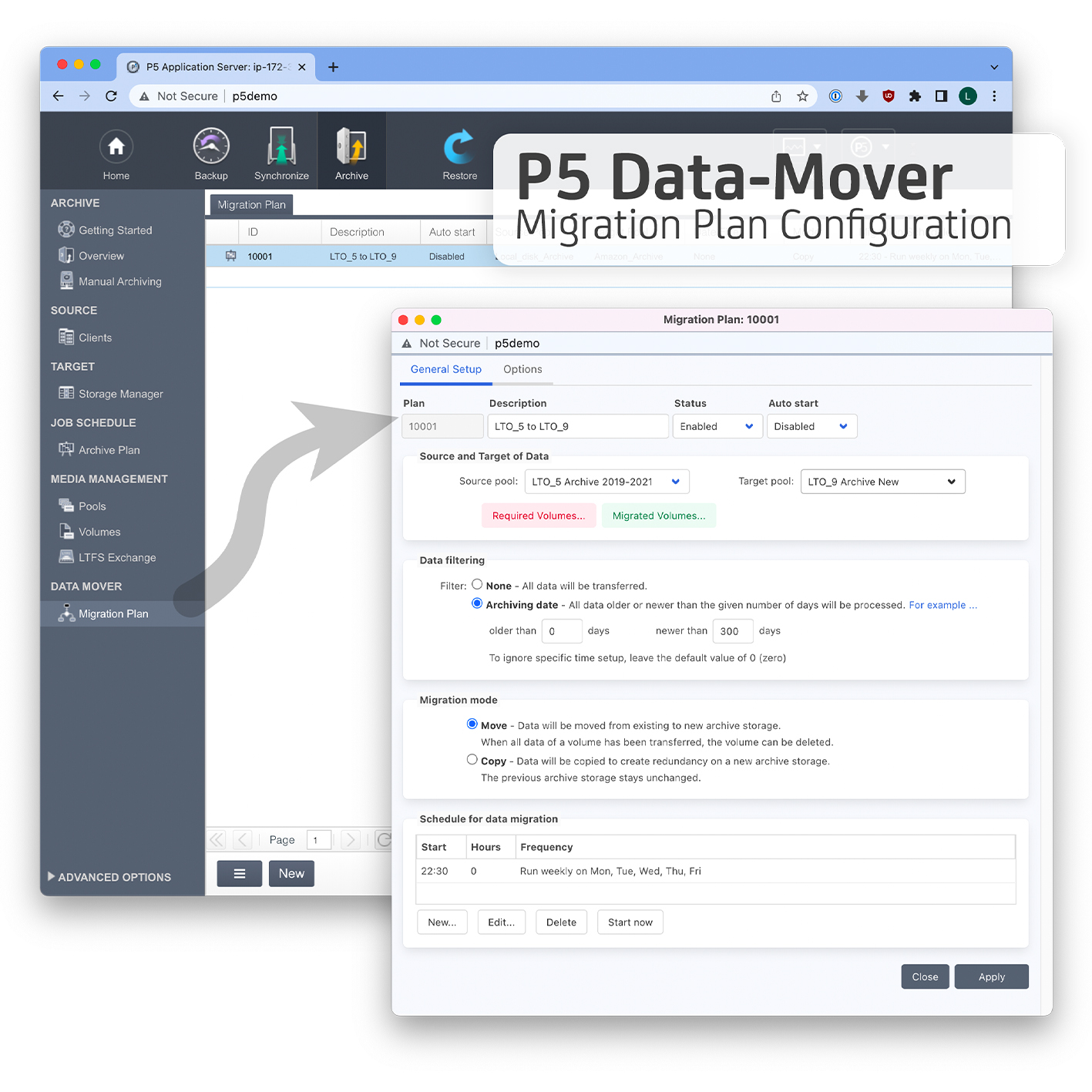1092x1092 pixels.
Task: Open the Backup module icon
Action: point(211,147)
